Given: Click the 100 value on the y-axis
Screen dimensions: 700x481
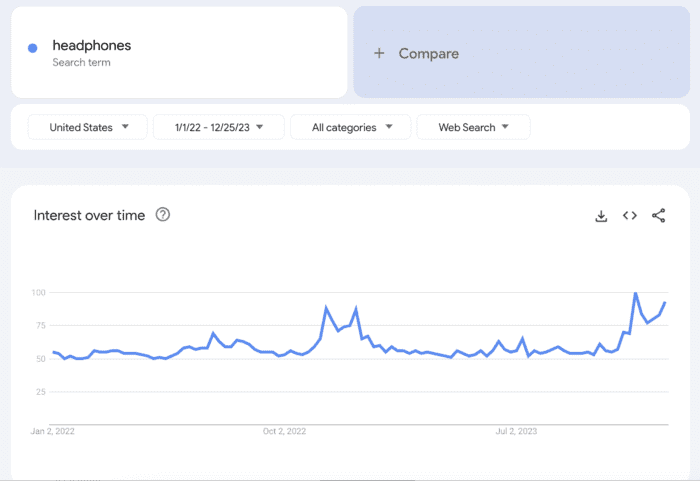Looking at the screenshot, I should click(39, 292).
